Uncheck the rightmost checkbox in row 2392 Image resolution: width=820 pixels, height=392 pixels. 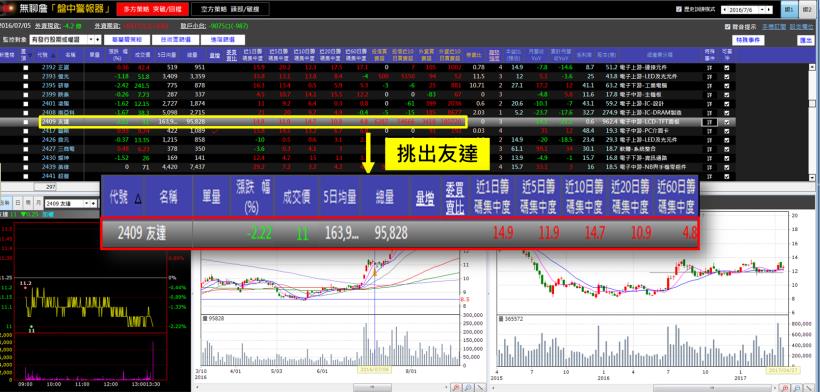pyautogui.click(x=727, y=67)
